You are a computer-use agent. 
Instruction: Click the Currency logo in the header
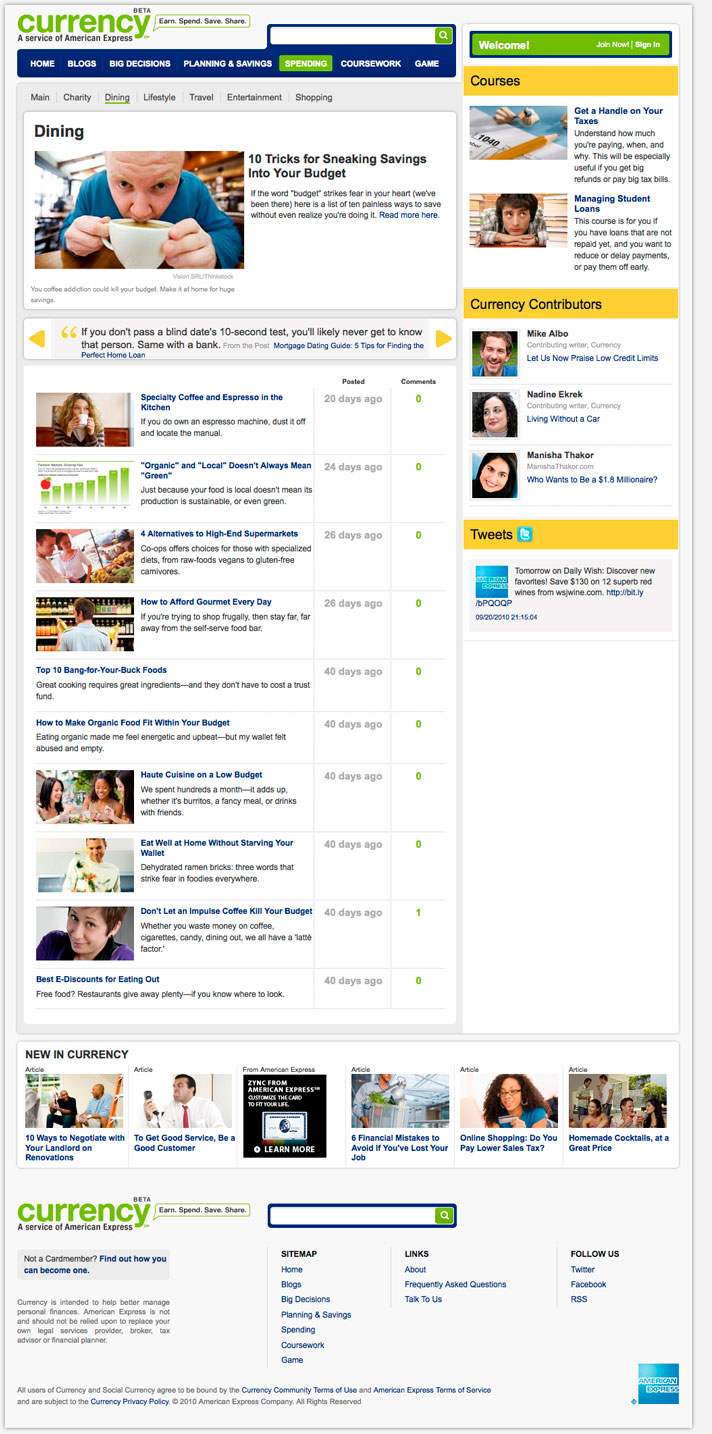(x=83, y=25)
